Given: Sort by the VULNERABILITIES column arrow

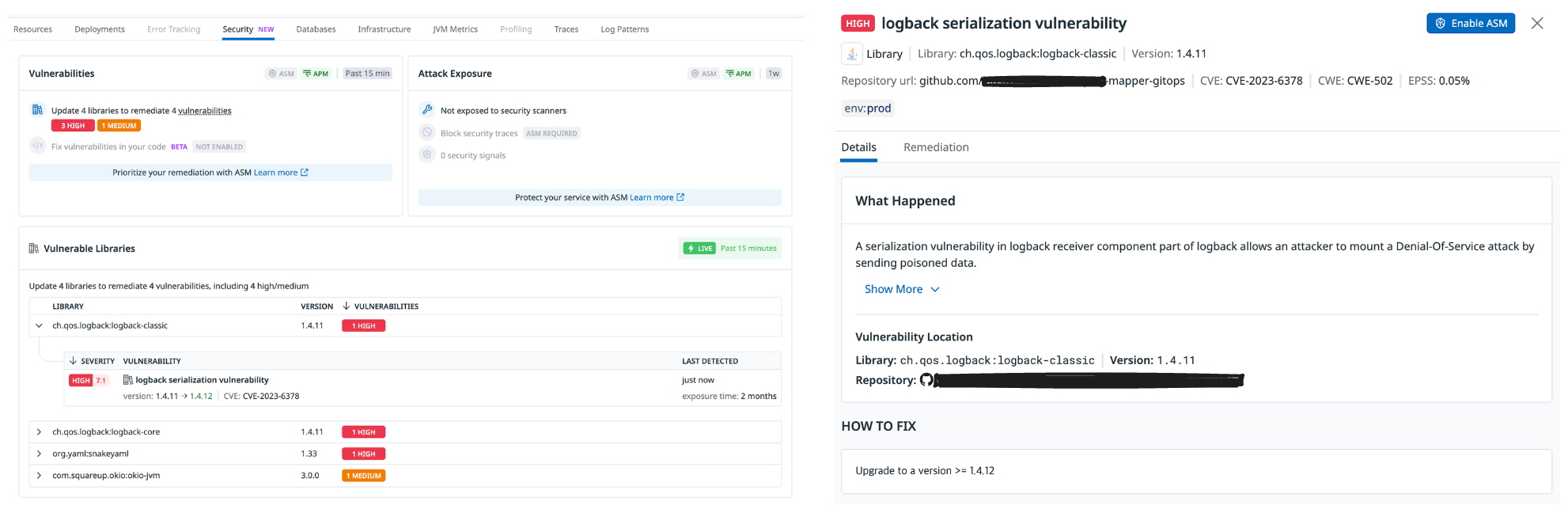Looking at the screenshot, I should point(346,306).
